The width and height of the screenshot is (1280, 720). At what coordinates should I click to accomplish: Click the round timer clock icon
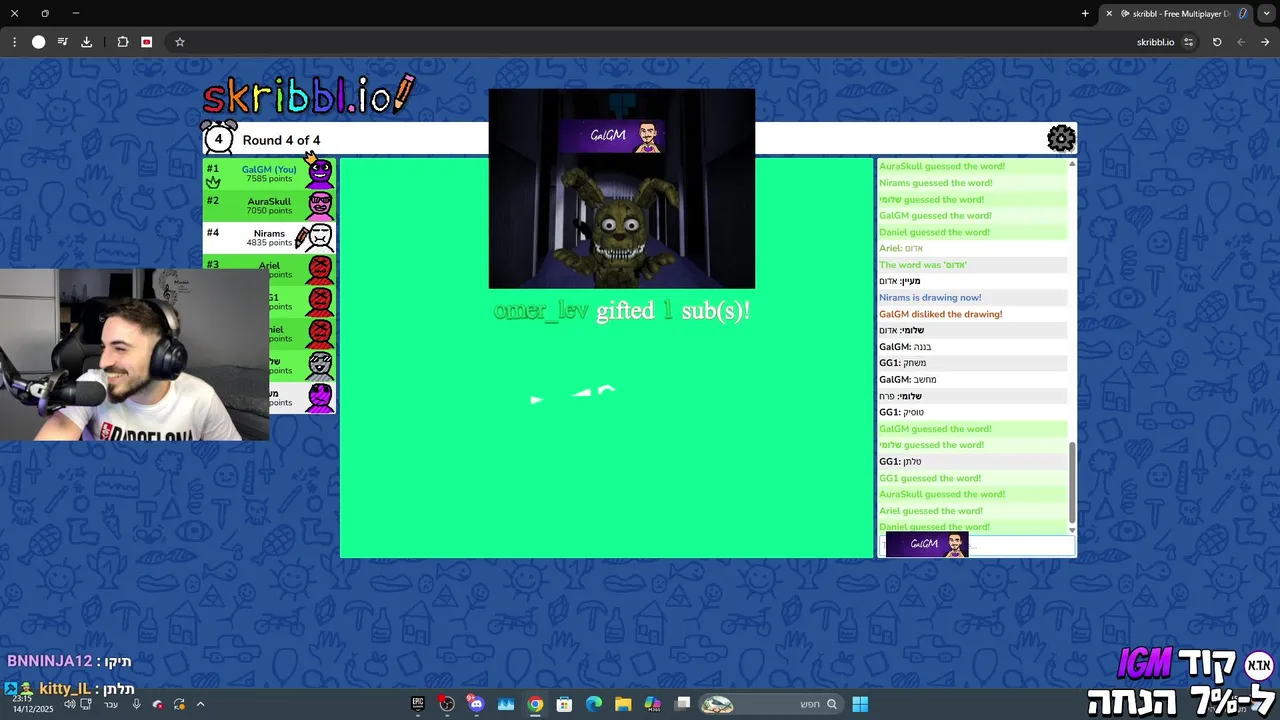[x=218, y=138]
